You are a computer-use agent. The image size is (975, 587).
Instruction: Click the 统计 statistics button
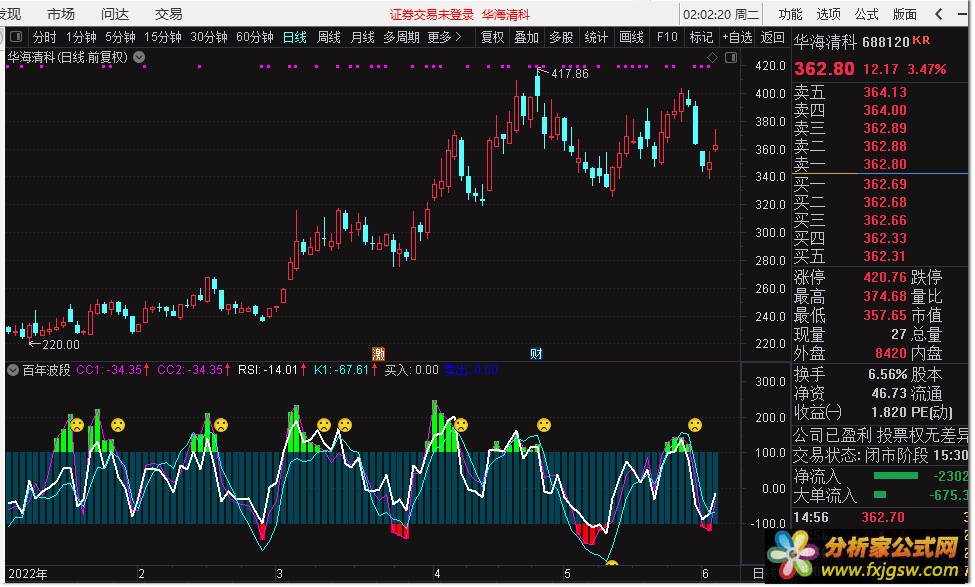pos(596,37)
